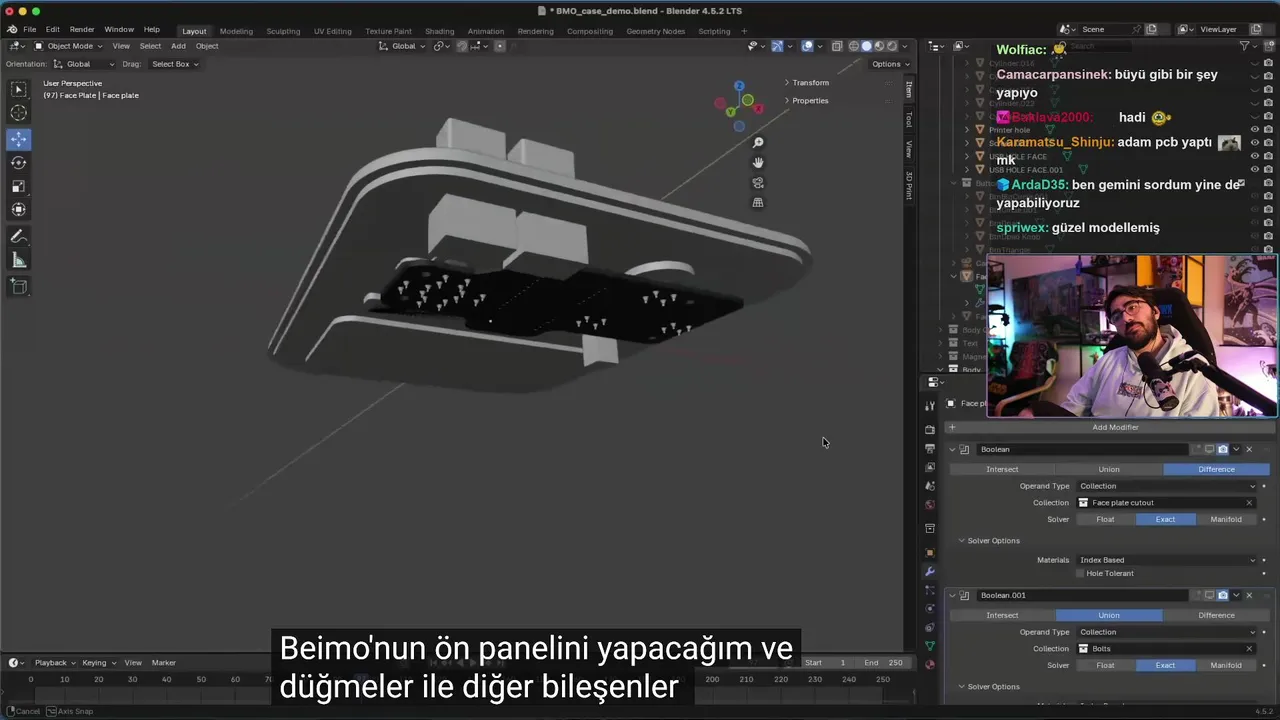Set Boolean.001 operation to Difference
This screenshot has height=720, width=1280.
point(1216,615)
